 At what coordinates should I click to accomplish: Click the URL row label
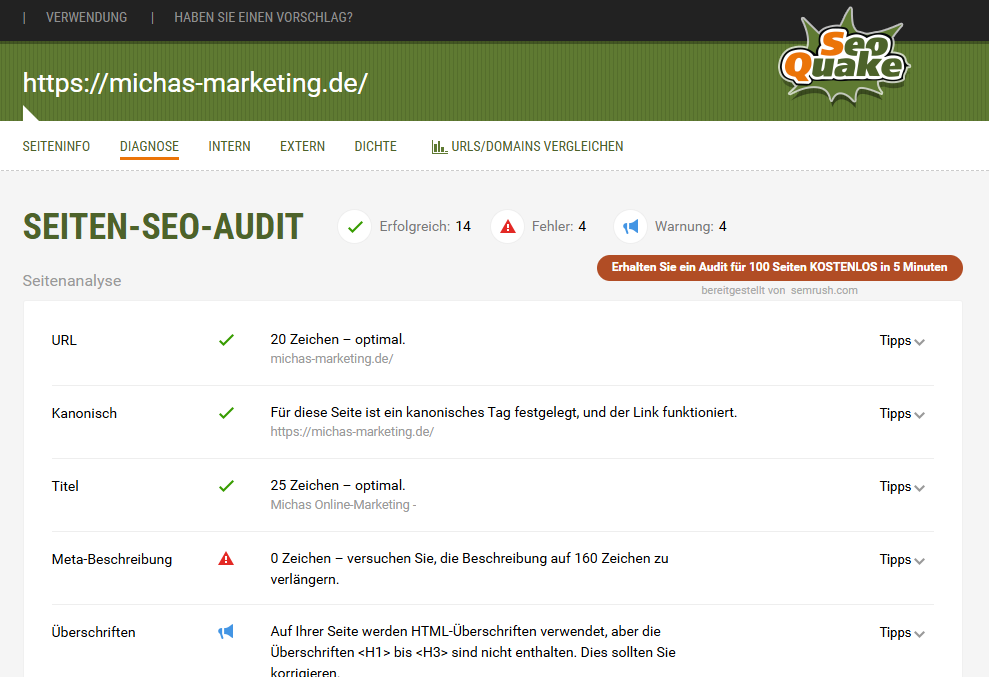click(64, 340)
